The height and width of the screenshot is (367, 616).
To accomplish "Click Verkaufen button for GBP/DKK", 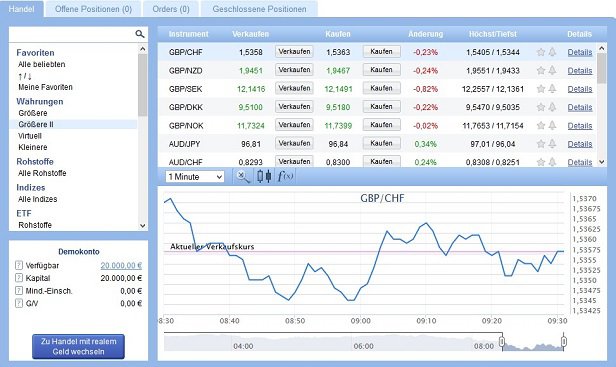I will click(294, 107).
